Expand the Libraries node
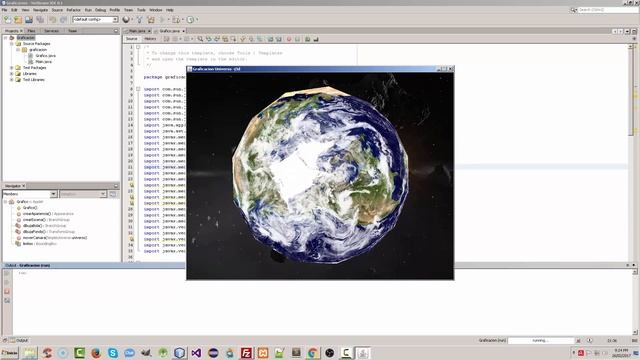The image size is (640, 360). (x=12, y=74)
